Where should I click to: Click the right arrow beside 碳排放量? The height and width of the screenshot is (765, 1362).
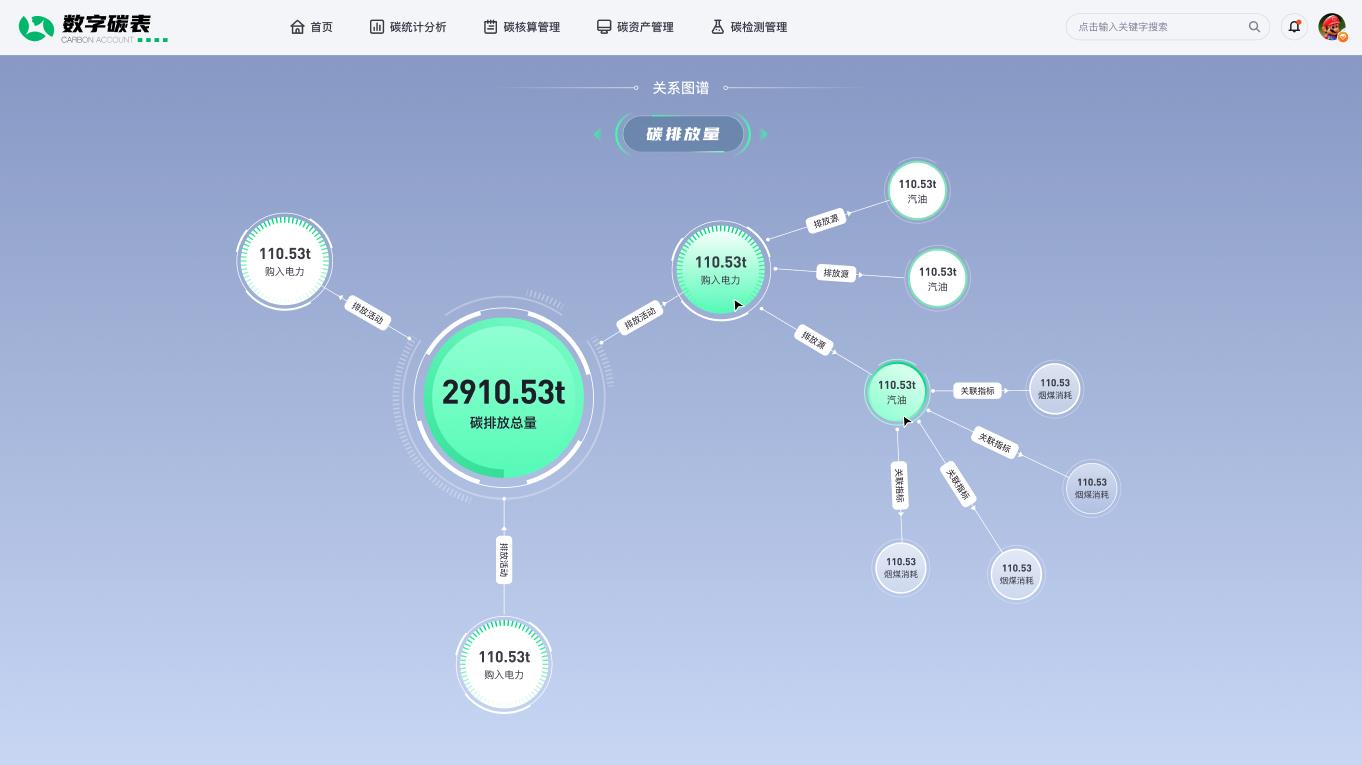tap(764, 134)
